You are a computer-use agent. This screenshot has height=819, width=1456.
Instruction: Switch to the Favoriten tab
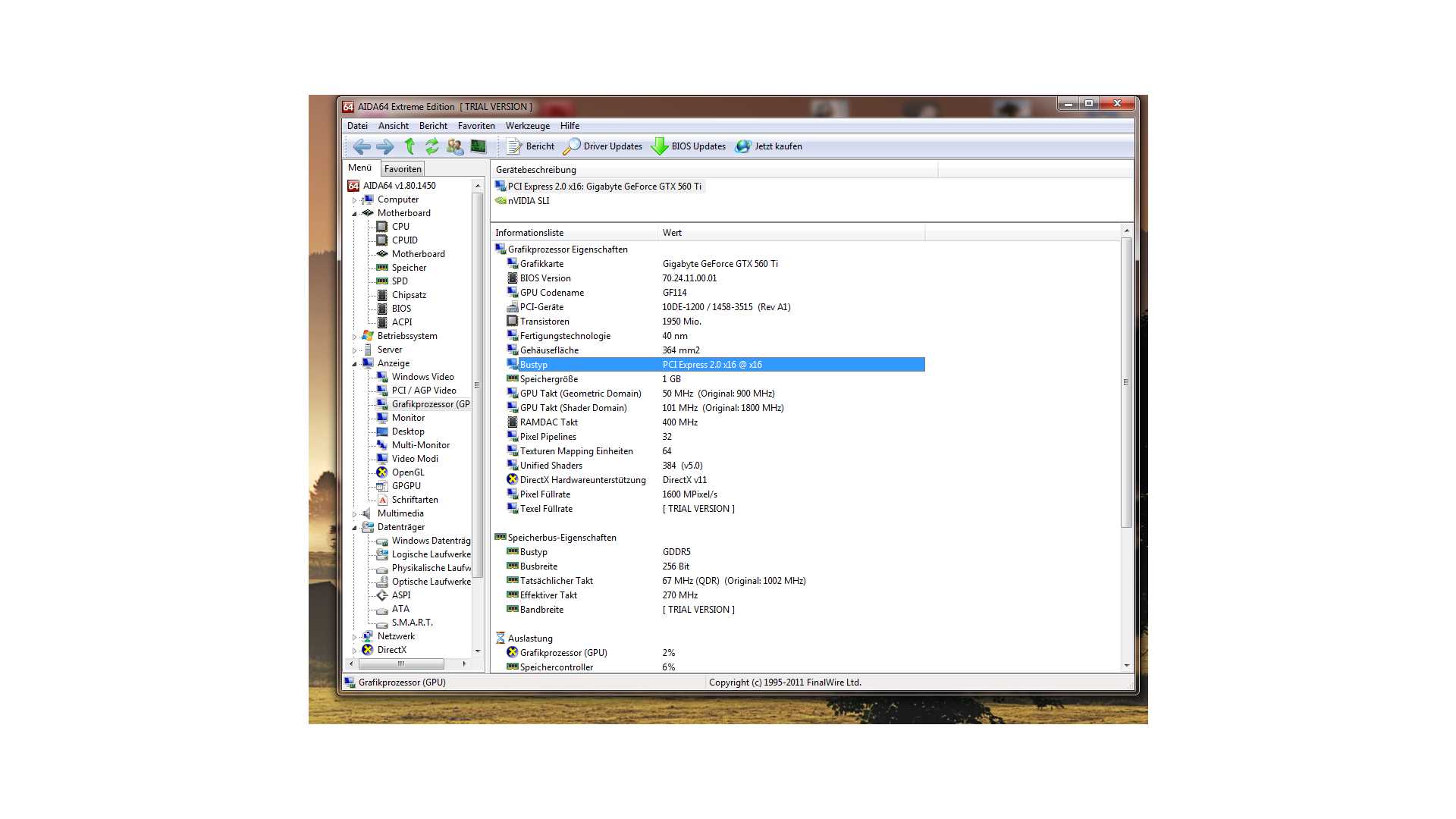(402, 169)
